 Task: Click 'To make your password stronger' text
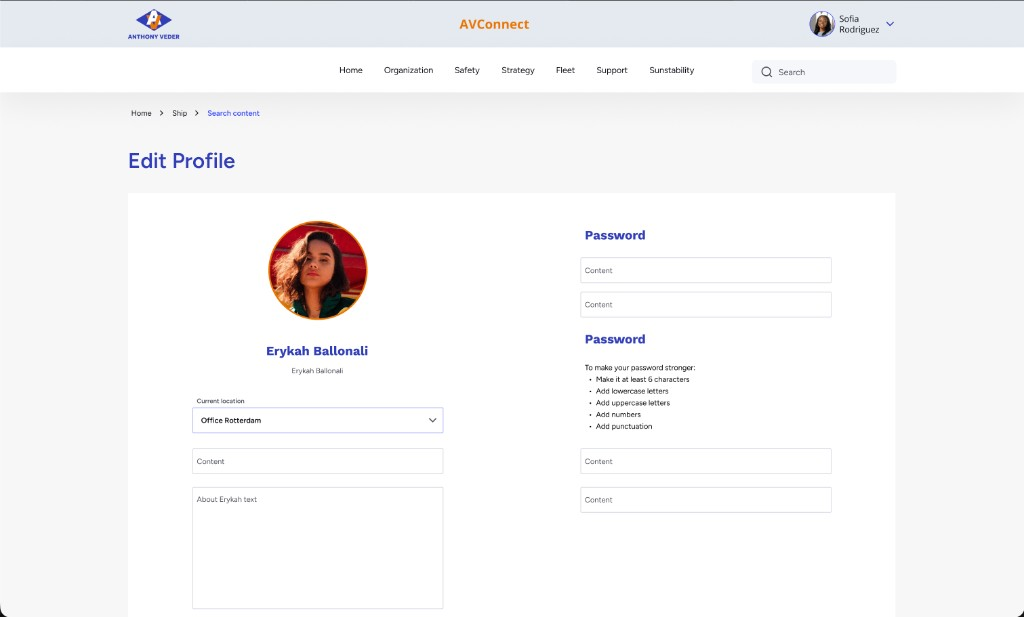click(x=639, y=368)
